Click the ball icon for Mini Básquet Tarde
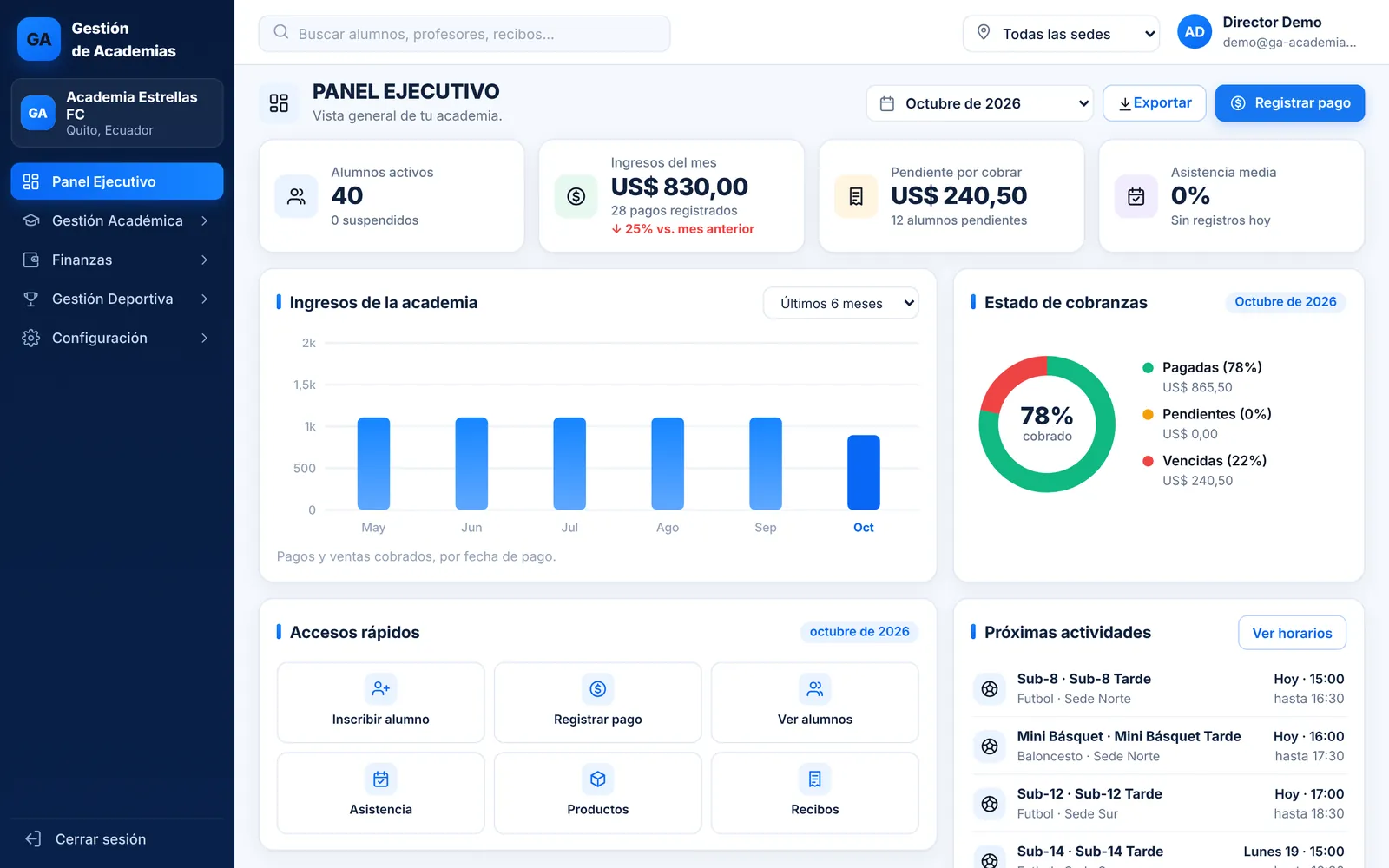This screenshot has height=868, width=1389. click(990, 746)
